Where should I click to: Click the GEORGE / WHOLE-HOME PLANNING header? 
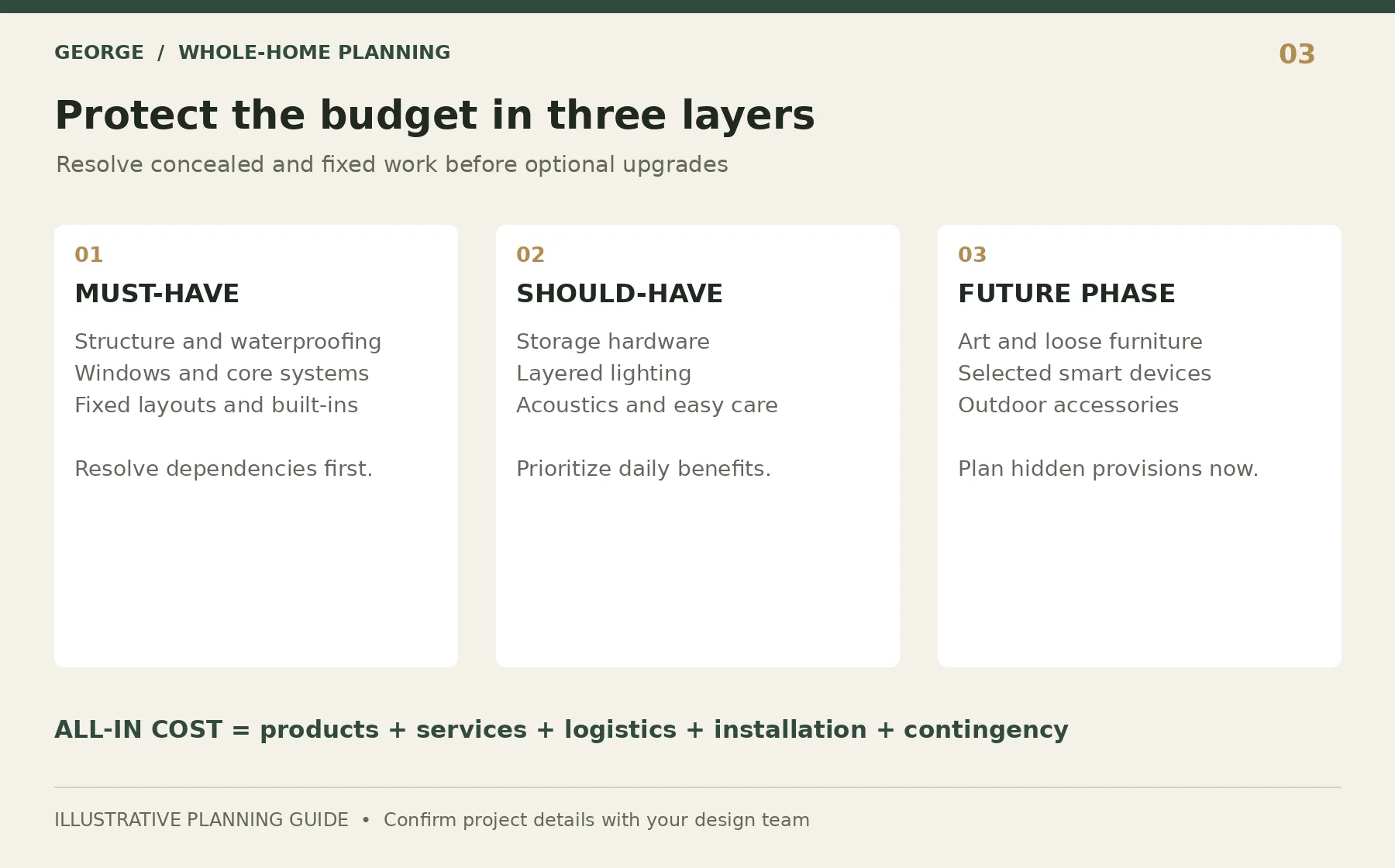point(252,53)
